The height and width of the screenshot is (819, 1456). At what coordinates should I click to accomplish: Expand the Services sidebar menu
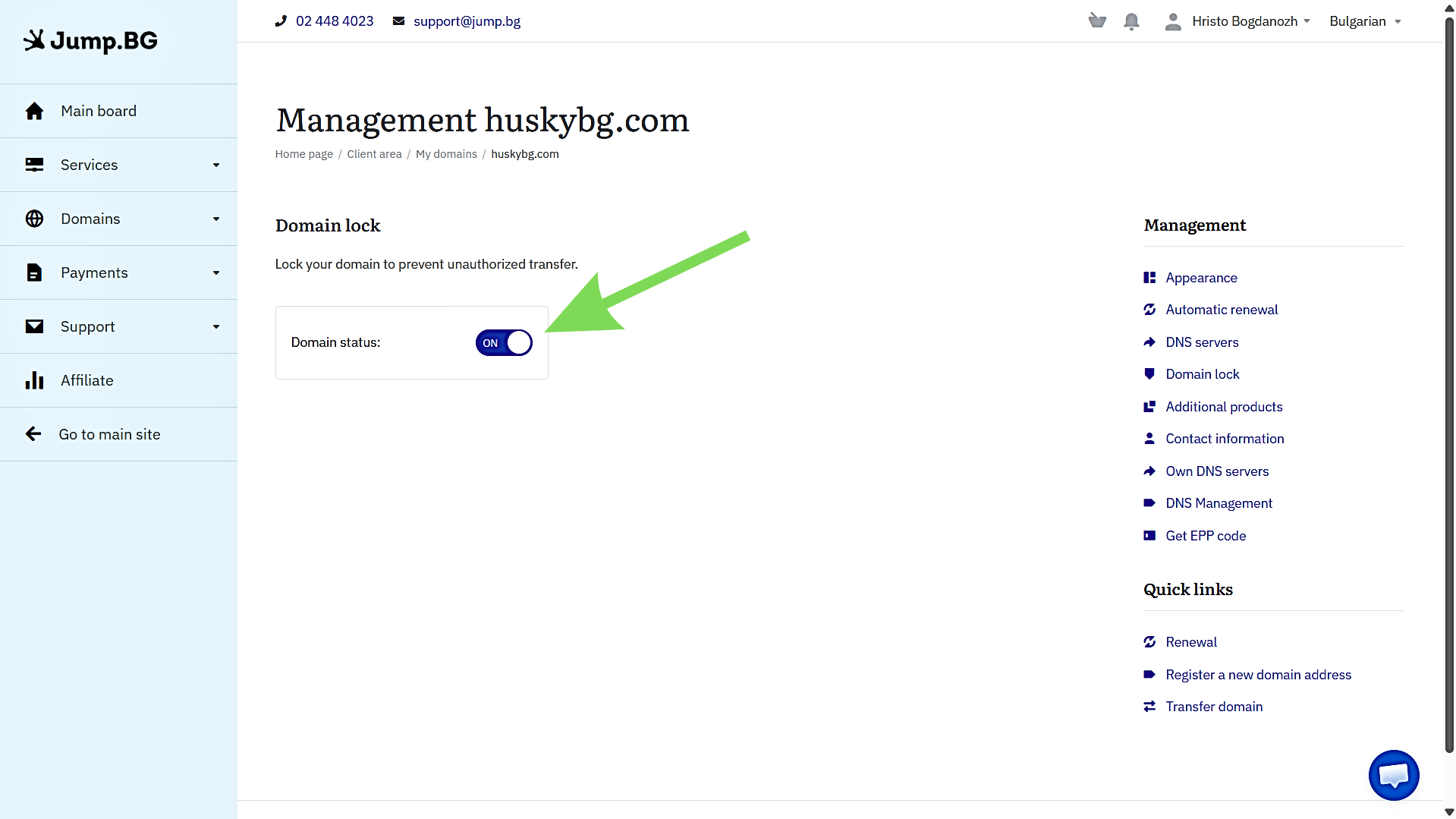[x=118, y=165]
